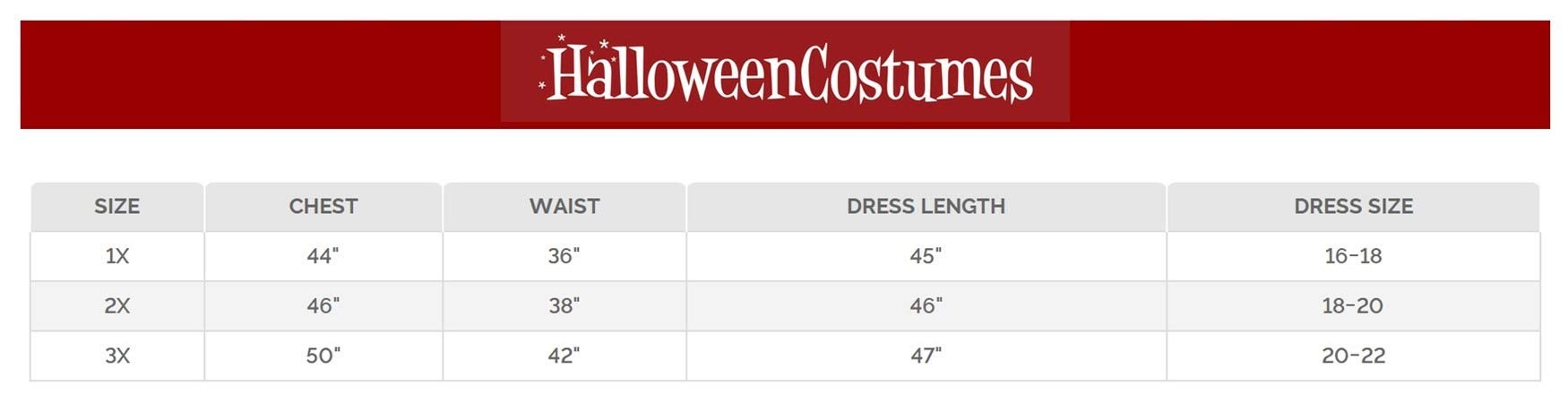Click the 2X size cell
1568x411 pixels.
[x=117, y=306]
